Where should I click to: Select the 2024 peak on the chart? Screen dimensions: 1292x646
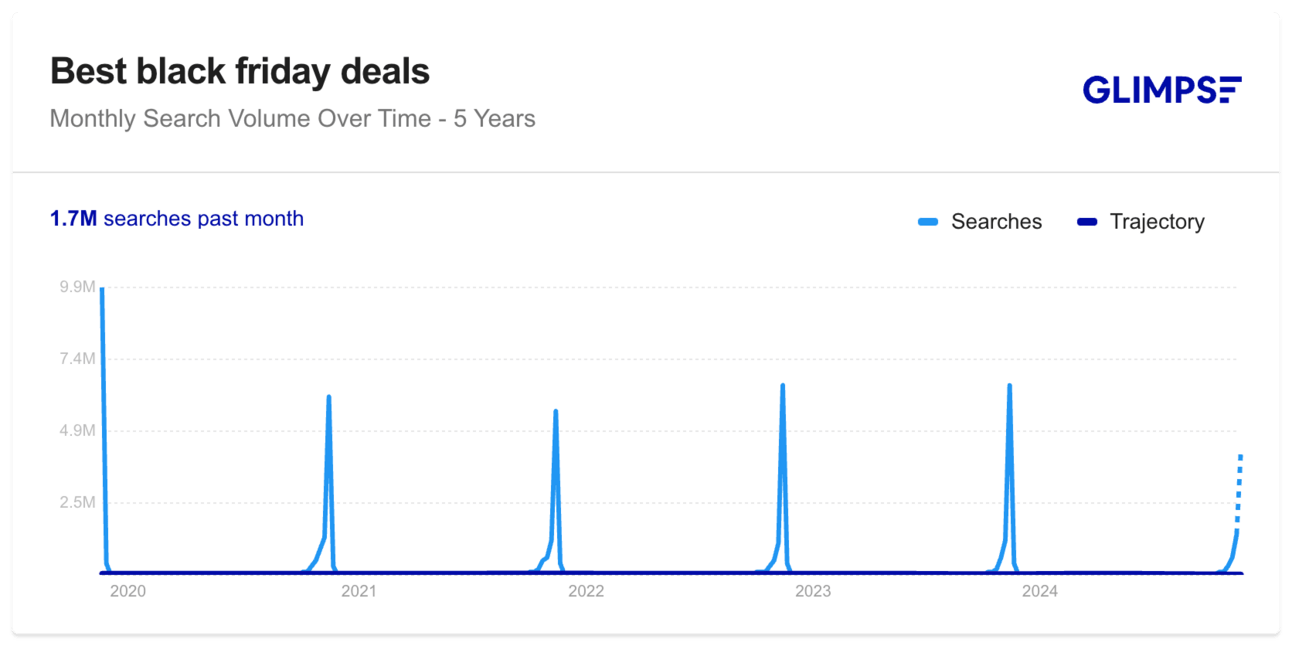point(1009,386)
